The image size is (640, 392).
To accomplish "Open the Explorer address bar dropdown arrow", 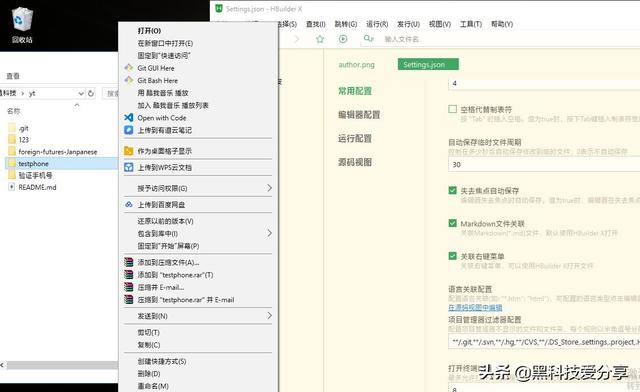I will 81,94.
